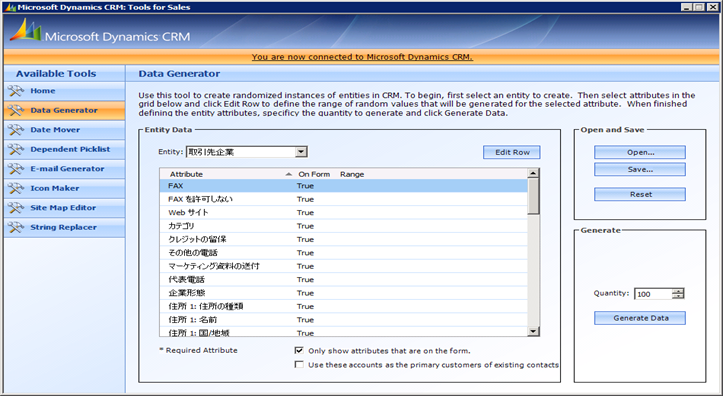Uncheck Only show attributes on the form
Viewport: 723px width, 396px height.
pyautogui.click(x=299, y=350)
